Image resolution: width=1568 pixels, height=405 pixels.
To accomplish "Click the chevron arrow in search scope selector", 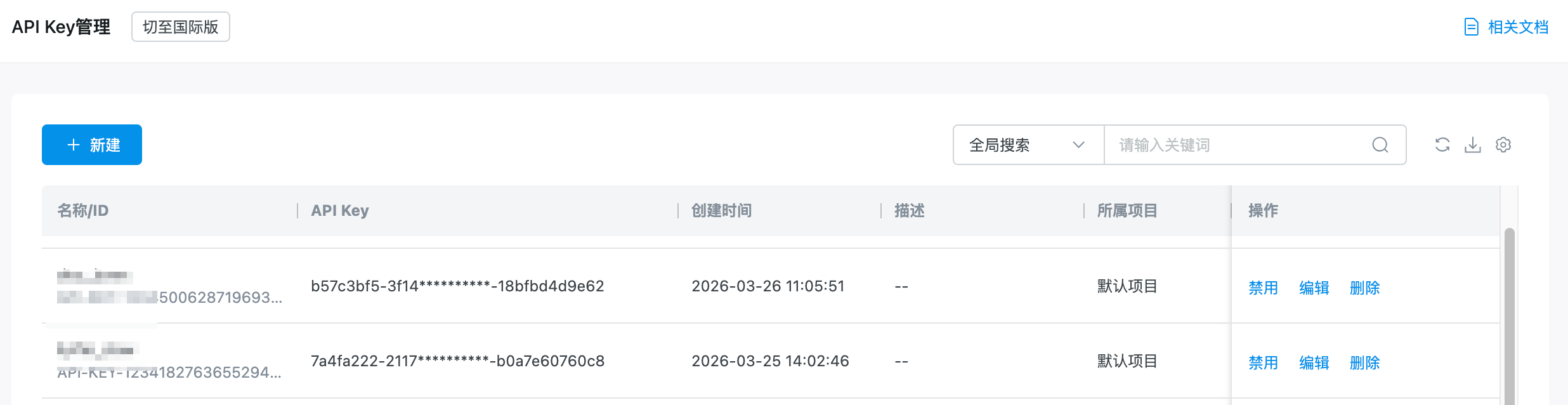I will pyautogui.click(x=1078, y=145).
